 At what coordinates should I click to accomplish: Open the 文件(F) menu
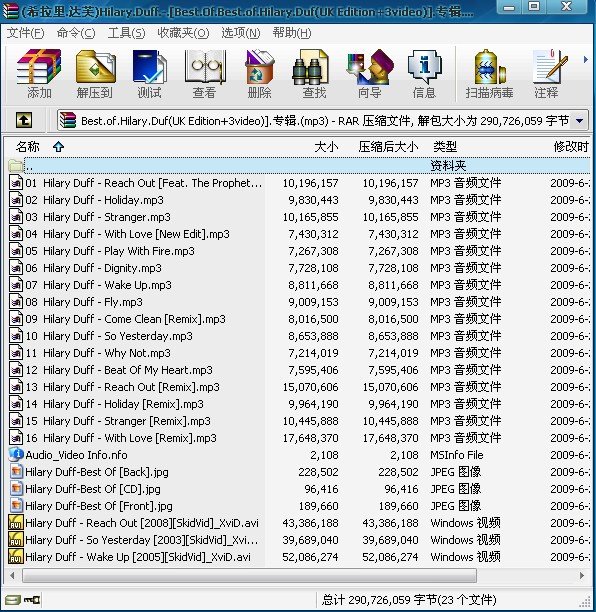point(25,33)
